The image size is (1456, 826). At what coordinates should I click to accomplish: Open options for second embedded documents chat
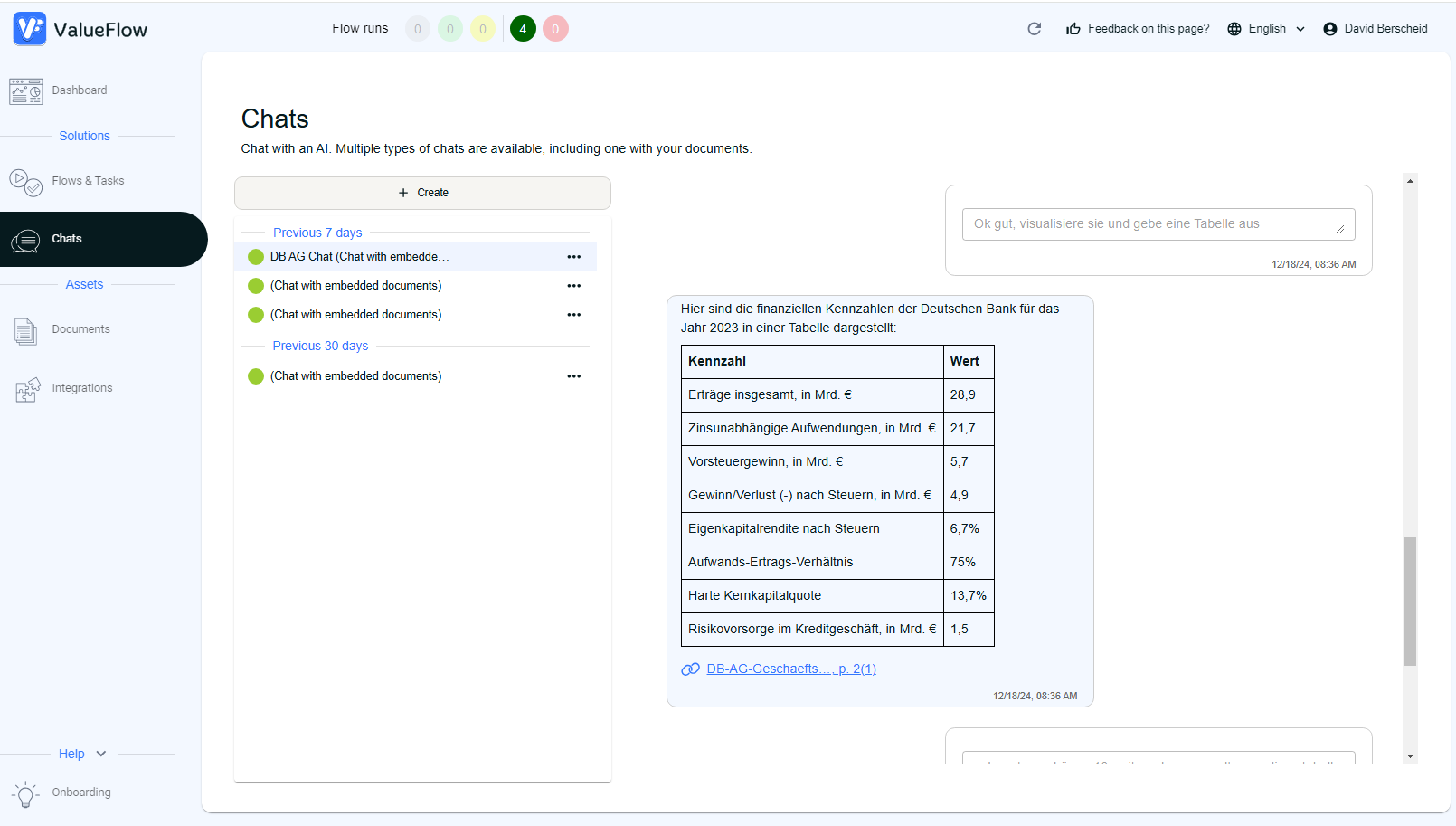574,286
